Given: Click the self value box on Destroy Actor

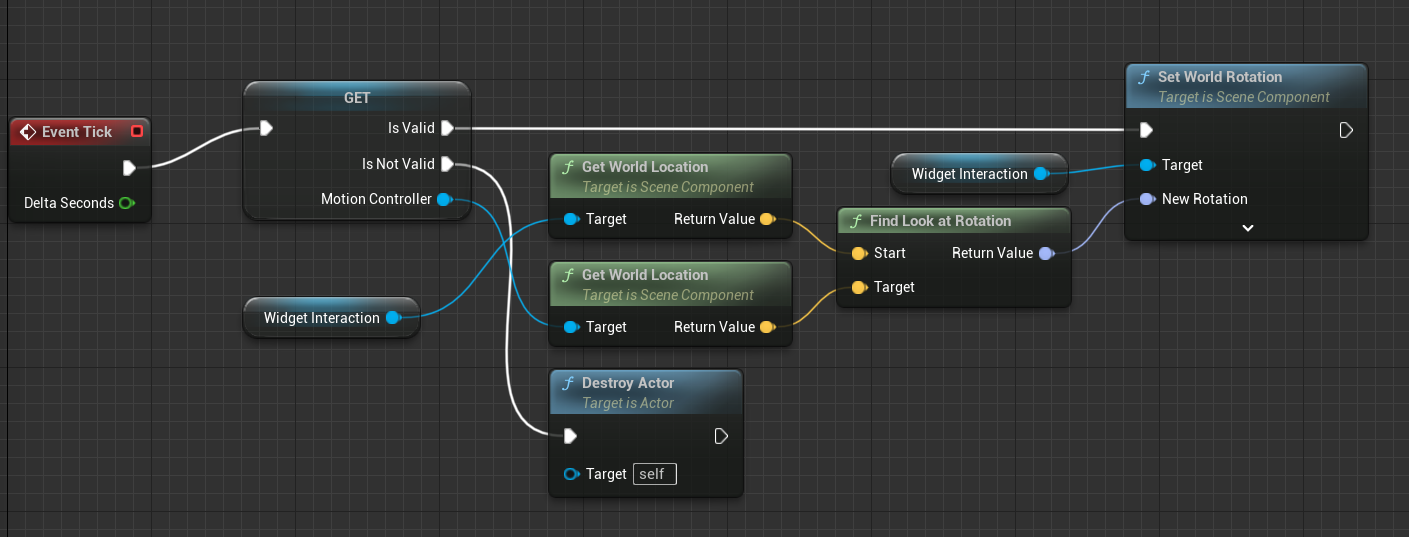Looking at the screenshot, I should point(655,474).
